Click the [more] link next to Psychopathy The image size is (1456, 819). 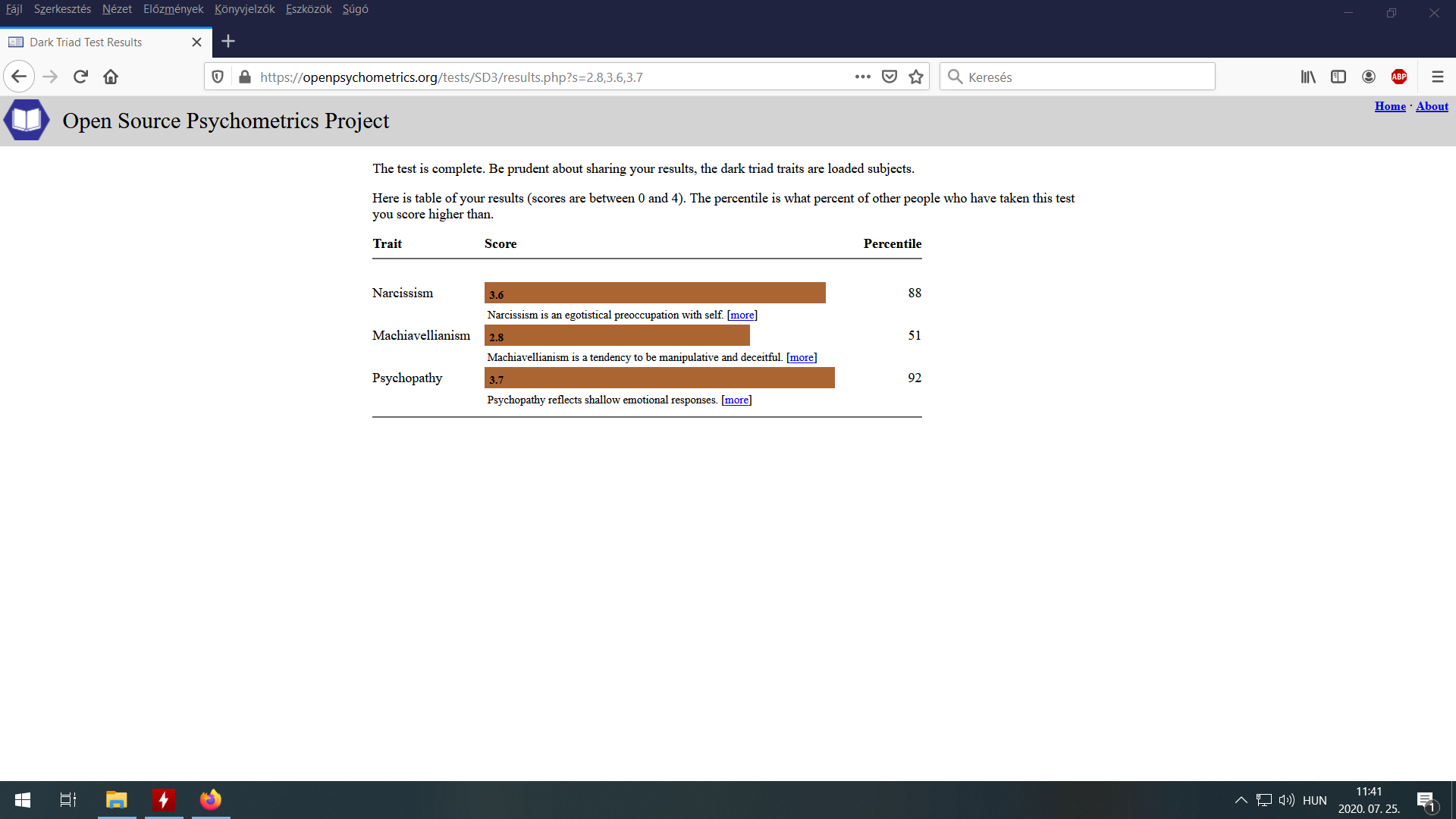click(x=737, y=399)
